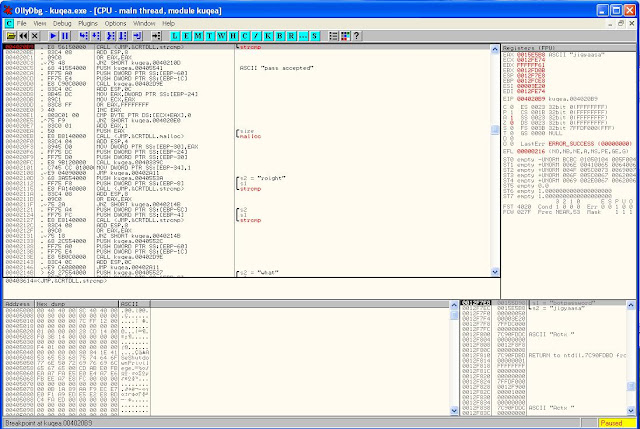This screenshot has height=429, width=640.
Task: Click the EFL 00000216 flags line
Action: pos(566,151)
